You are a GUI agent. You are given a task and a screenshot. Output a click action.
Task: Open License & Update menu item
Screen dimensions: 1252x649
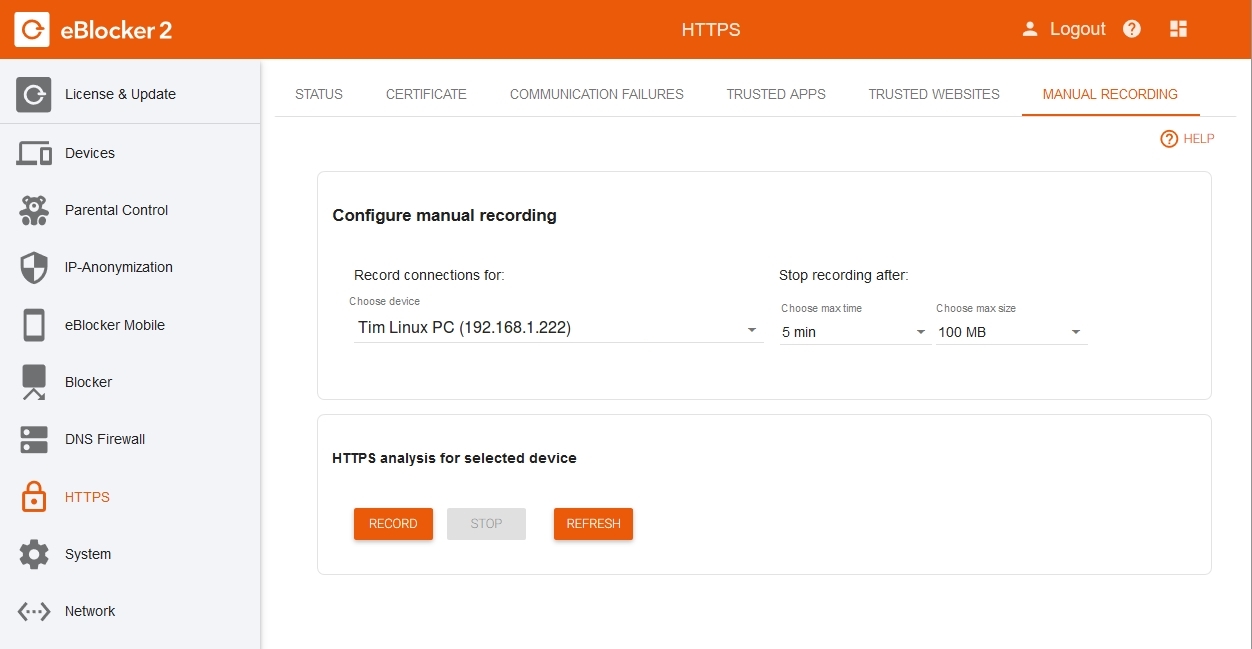click(x=120, y=94)
